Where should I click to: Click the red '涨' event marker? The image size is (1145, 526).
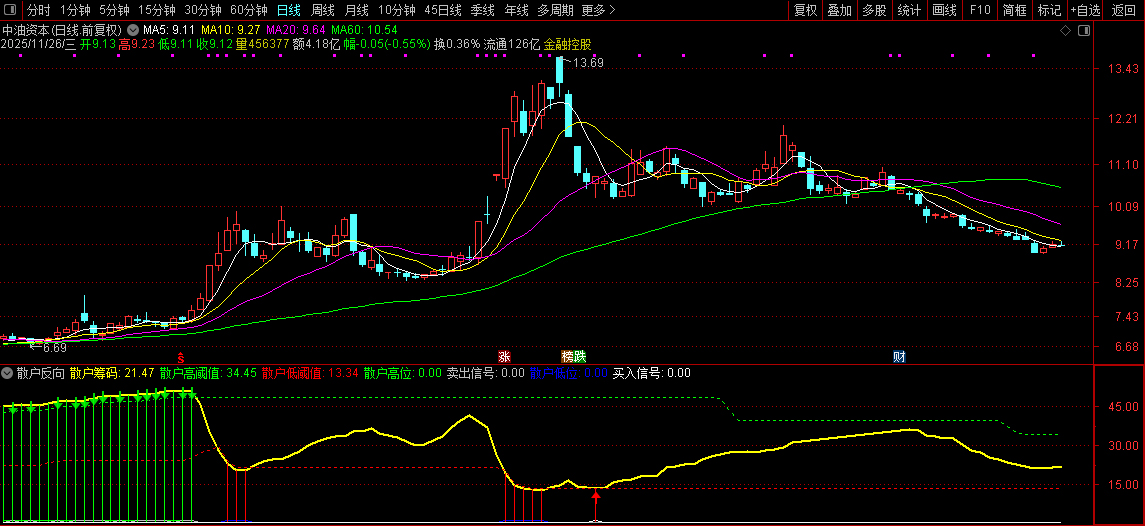(x=505, y=356)
